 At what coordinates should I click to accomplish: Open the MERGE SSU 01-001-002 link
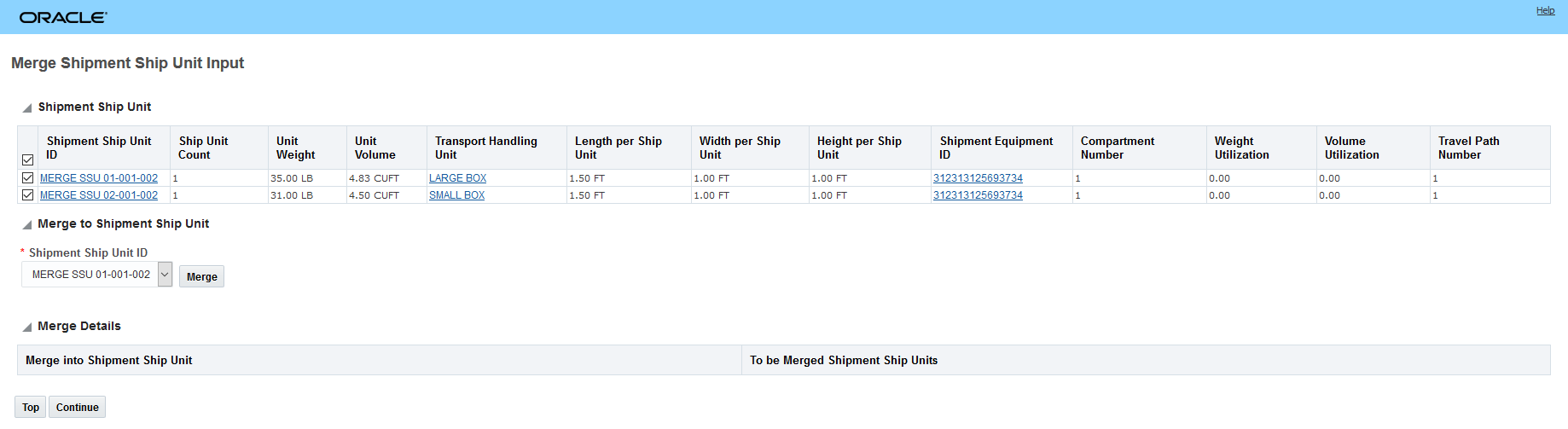tap(99, 178)
